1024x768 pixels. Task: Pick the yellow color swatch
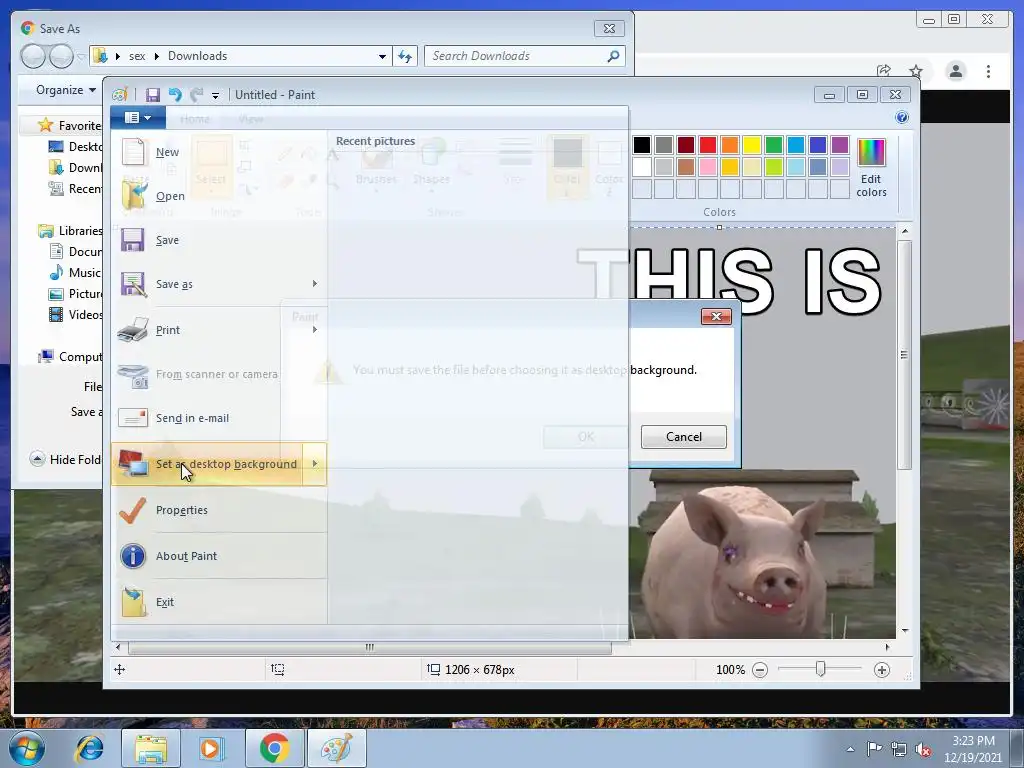click(x=752, y=145)
